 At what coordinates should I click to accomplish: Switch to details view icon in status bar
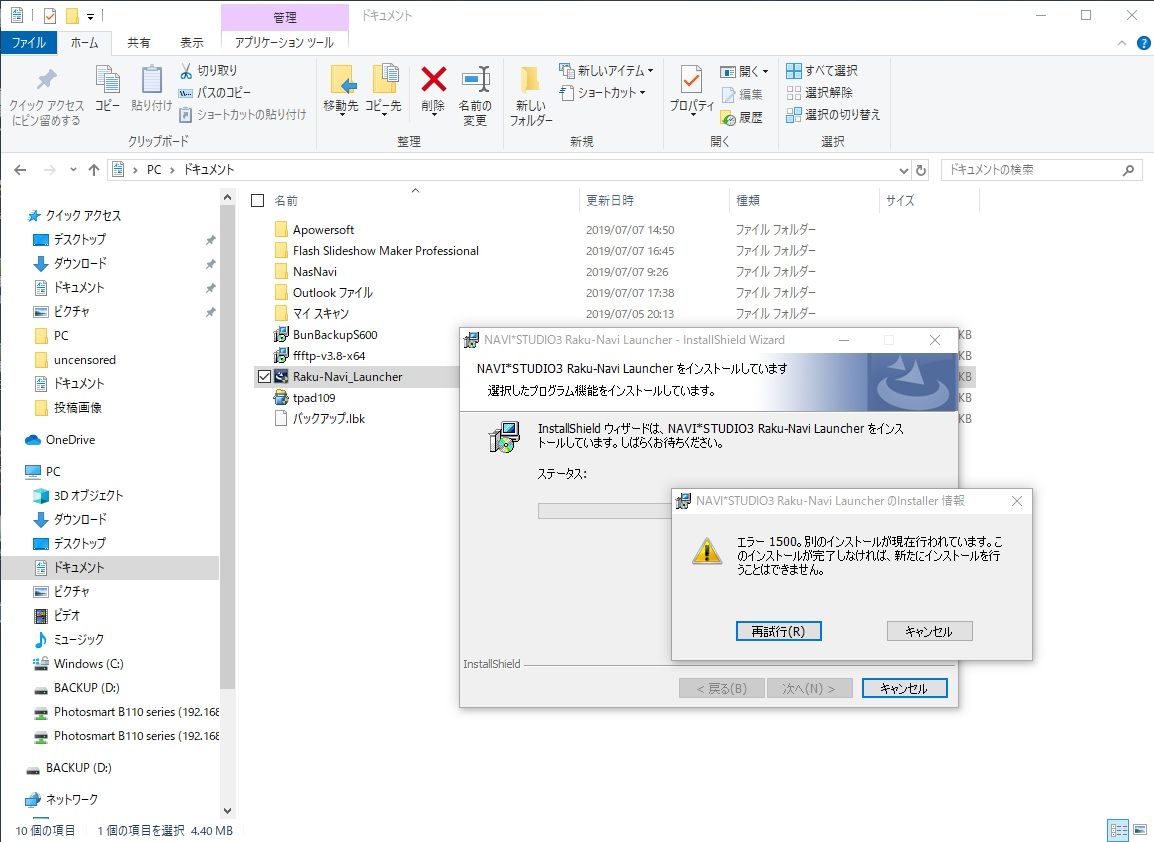pyautogui.click(x=1118, y=830)
